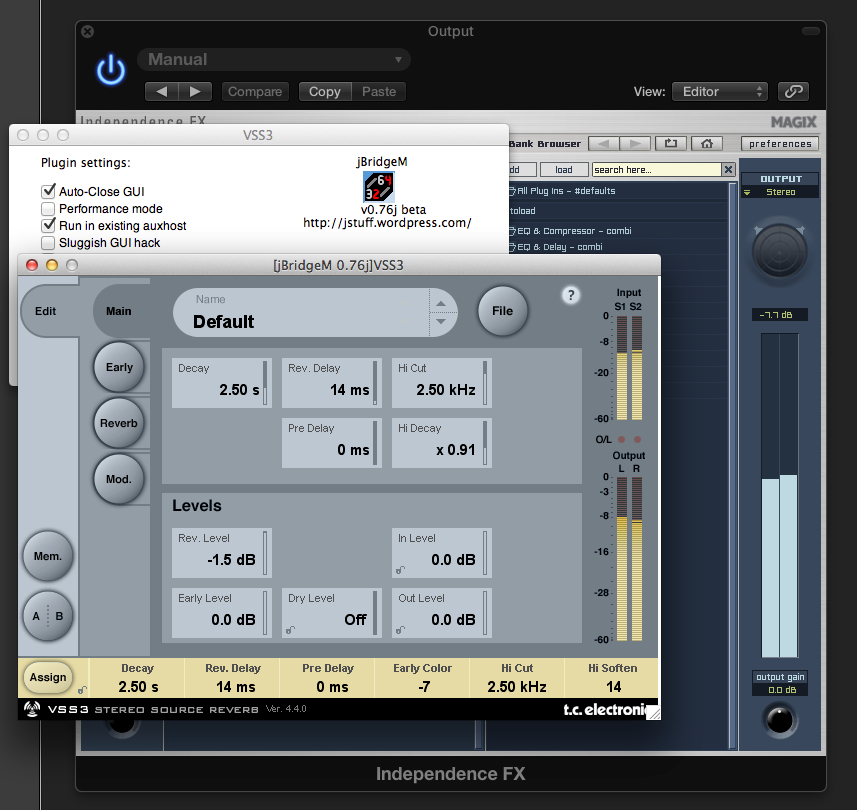Click the chain link icon beside View selector
The width and height of the screenshot is (857, 810).
tap(793, 91)
